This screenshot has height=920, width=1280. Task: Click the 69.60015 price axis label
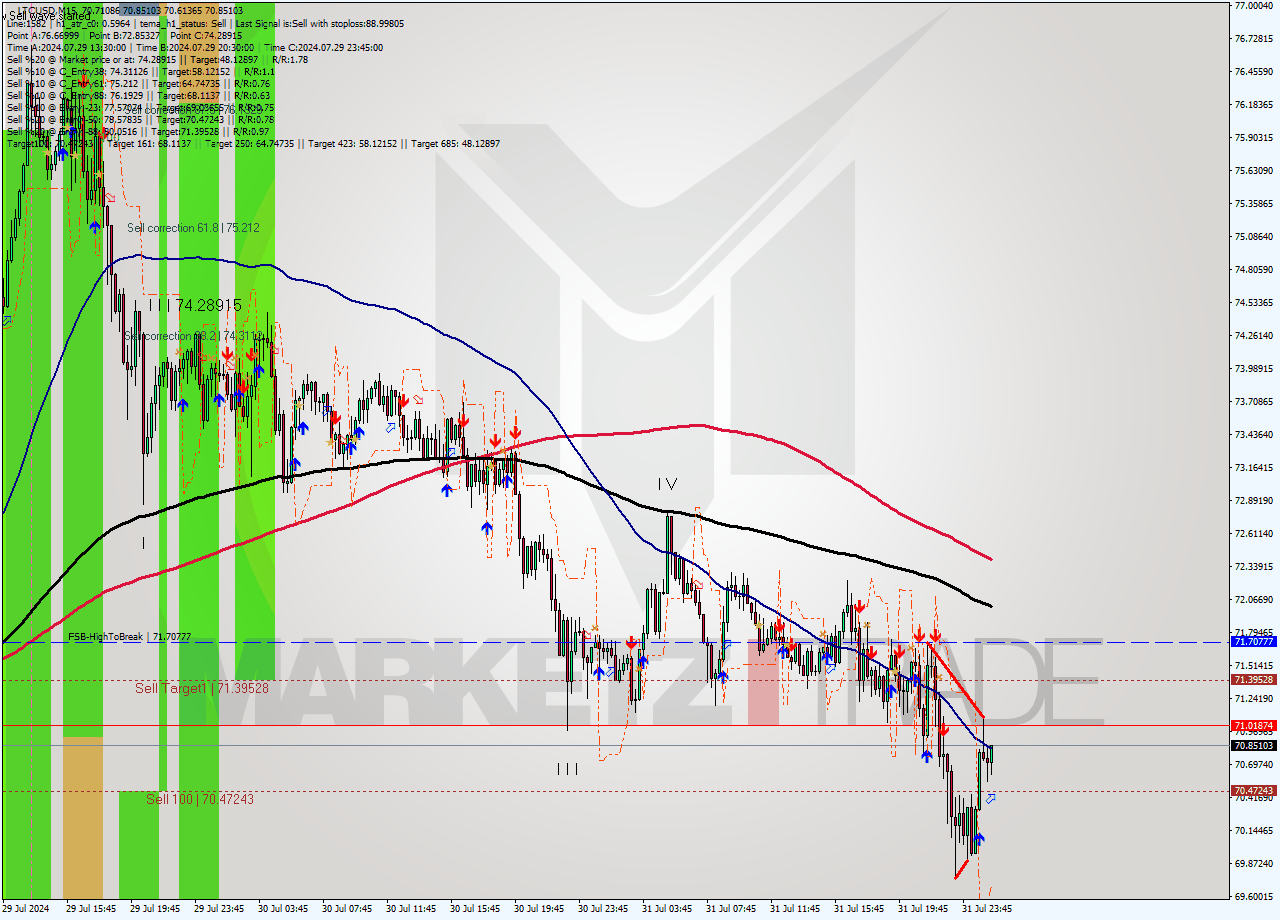tap(1253, 896)
